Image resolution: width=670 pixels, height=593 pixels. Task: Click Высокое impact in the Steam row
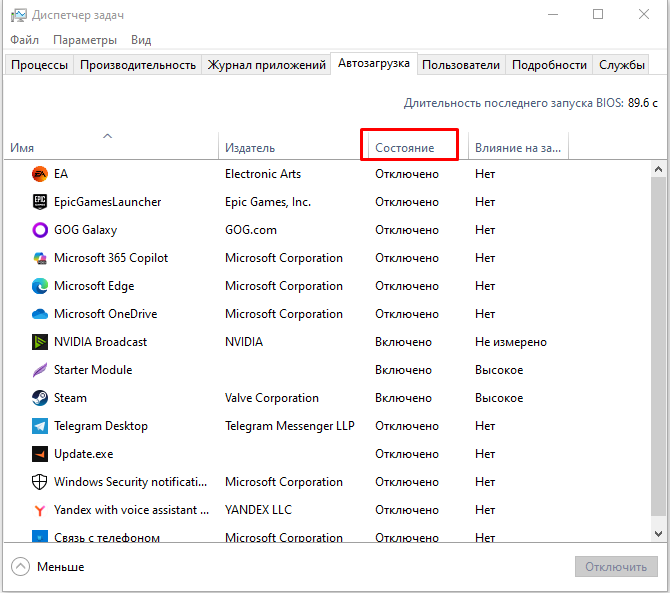[499, 398]
